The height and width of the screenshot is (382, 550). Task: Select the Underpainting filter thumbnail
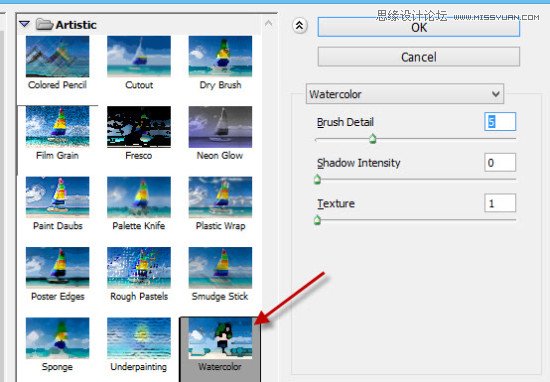click(139, 338)
